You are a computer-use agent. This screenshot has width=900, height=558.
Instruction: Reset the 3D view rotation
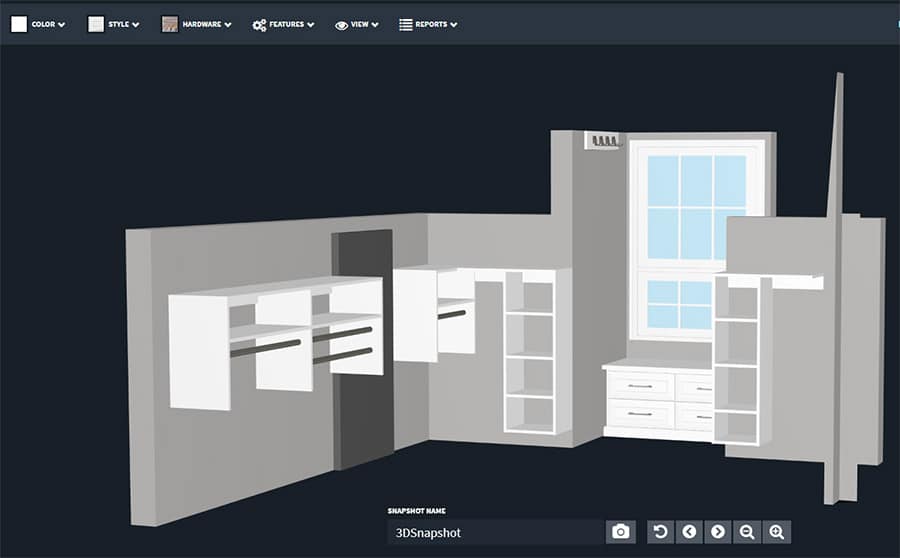click(661, 532)
